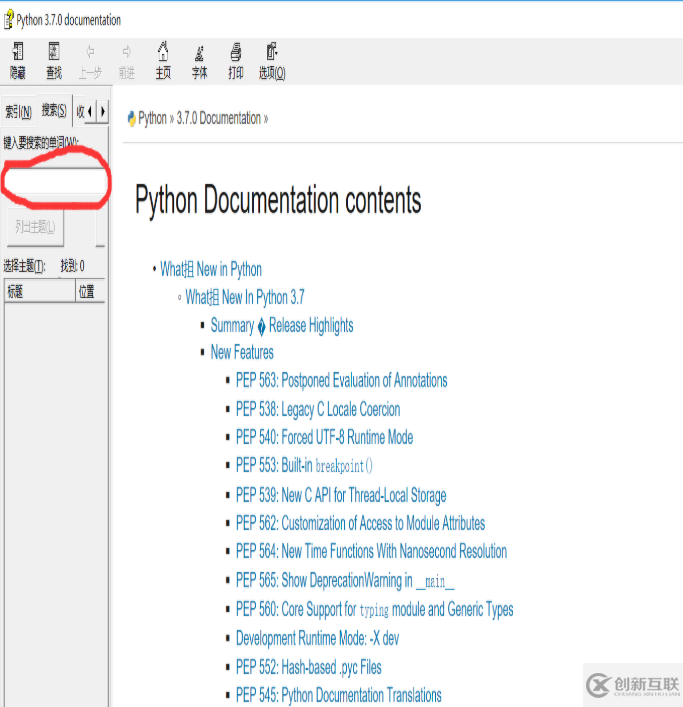683x707 pixels.
Task: Switch to the Search (搜索) tab
Action: point(54,110)
